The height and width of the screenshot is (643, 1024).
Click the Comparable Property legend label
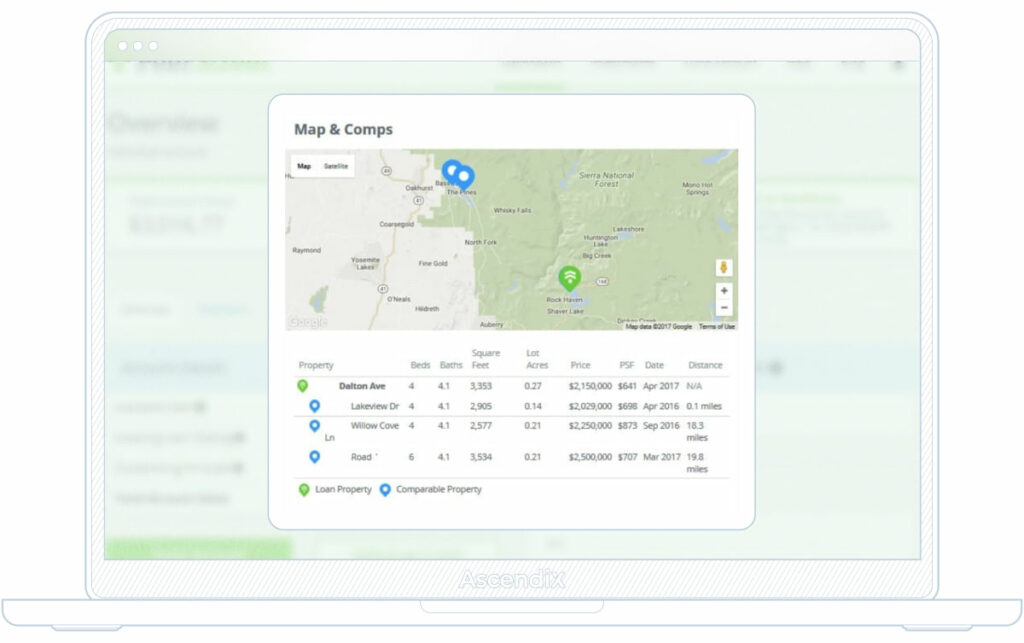[439, 490]
